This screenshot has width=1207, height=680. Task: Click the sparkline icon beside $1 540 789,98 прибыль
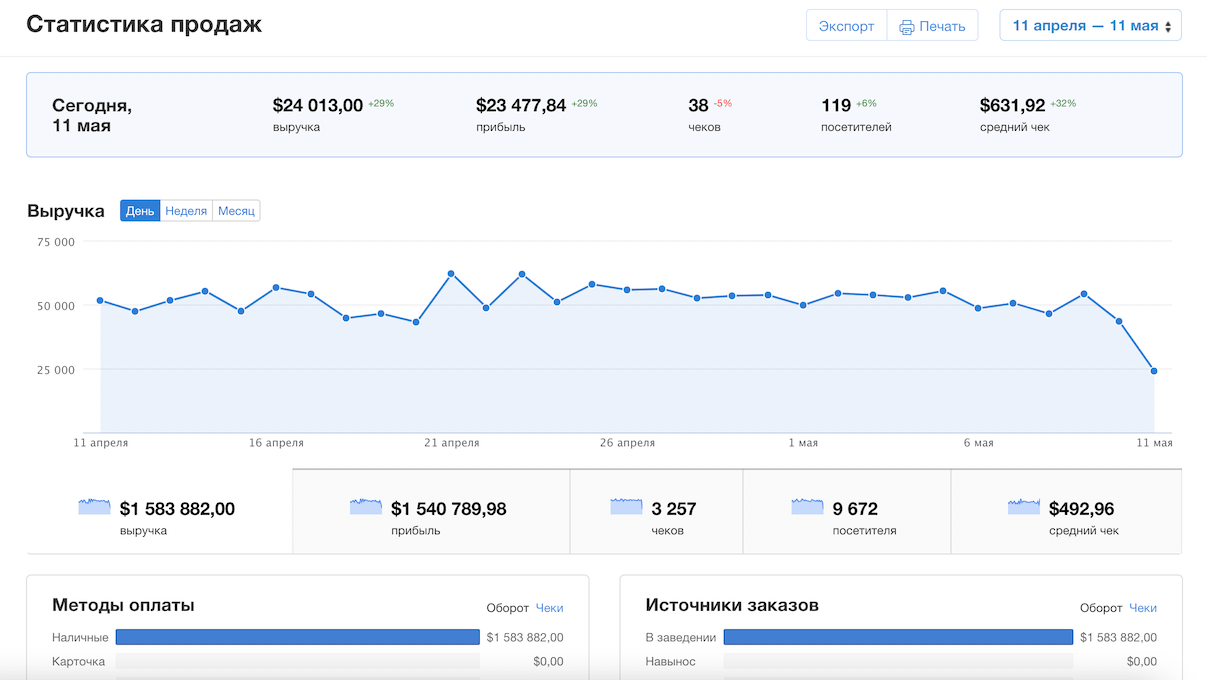coord(366,507)
